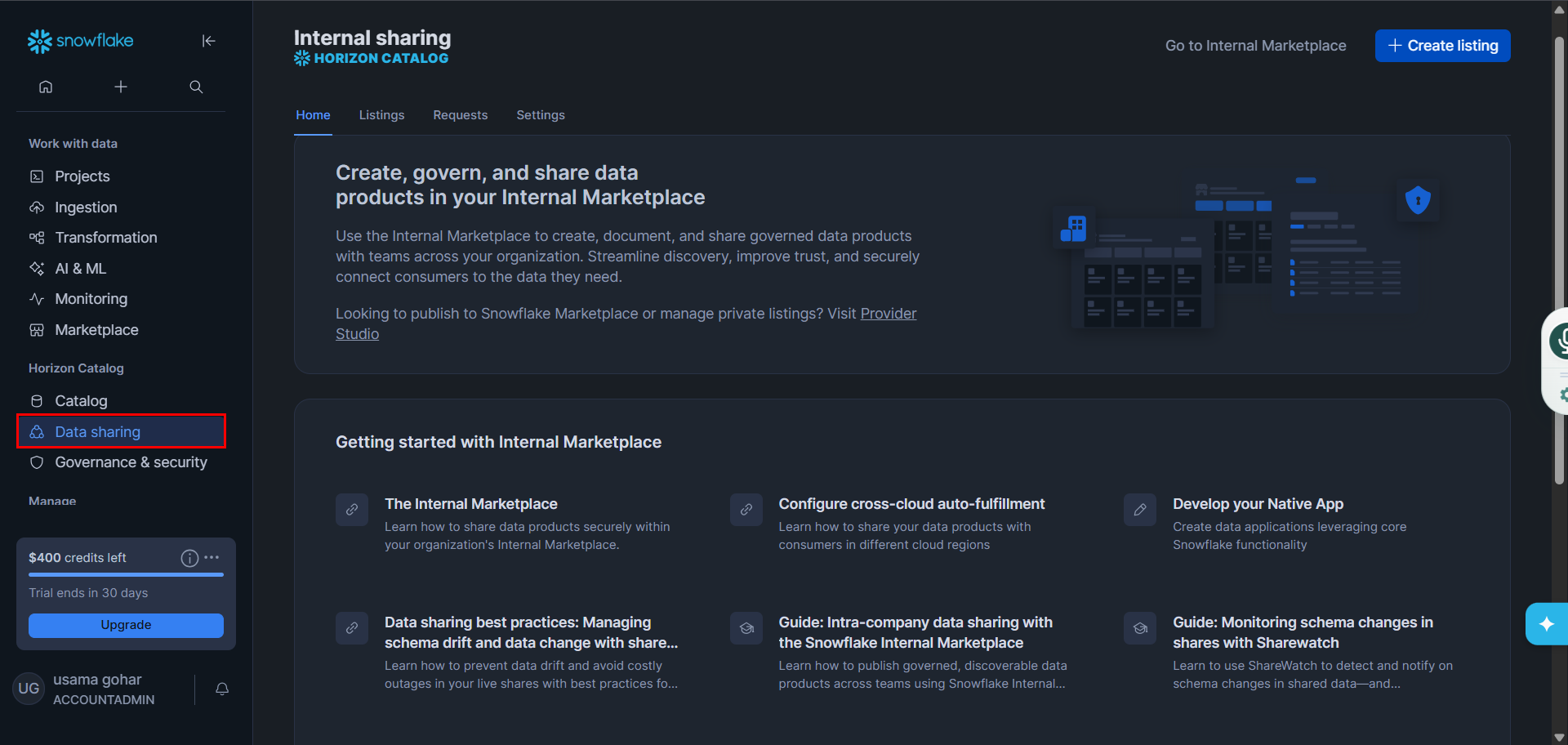Open Transformation in the sidebar
The image size is (1568, 745).
121,238
